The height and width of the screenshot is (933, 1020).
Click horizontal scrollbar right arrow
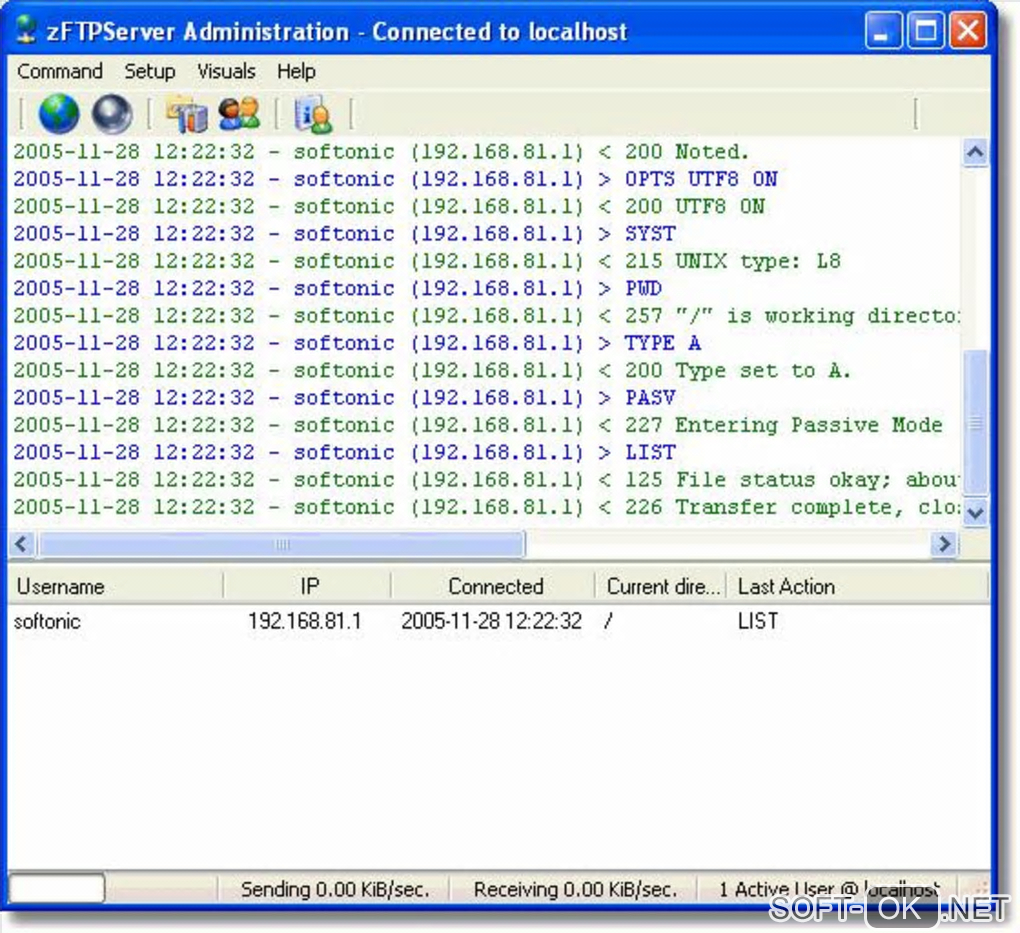click(x=945, y=543)
